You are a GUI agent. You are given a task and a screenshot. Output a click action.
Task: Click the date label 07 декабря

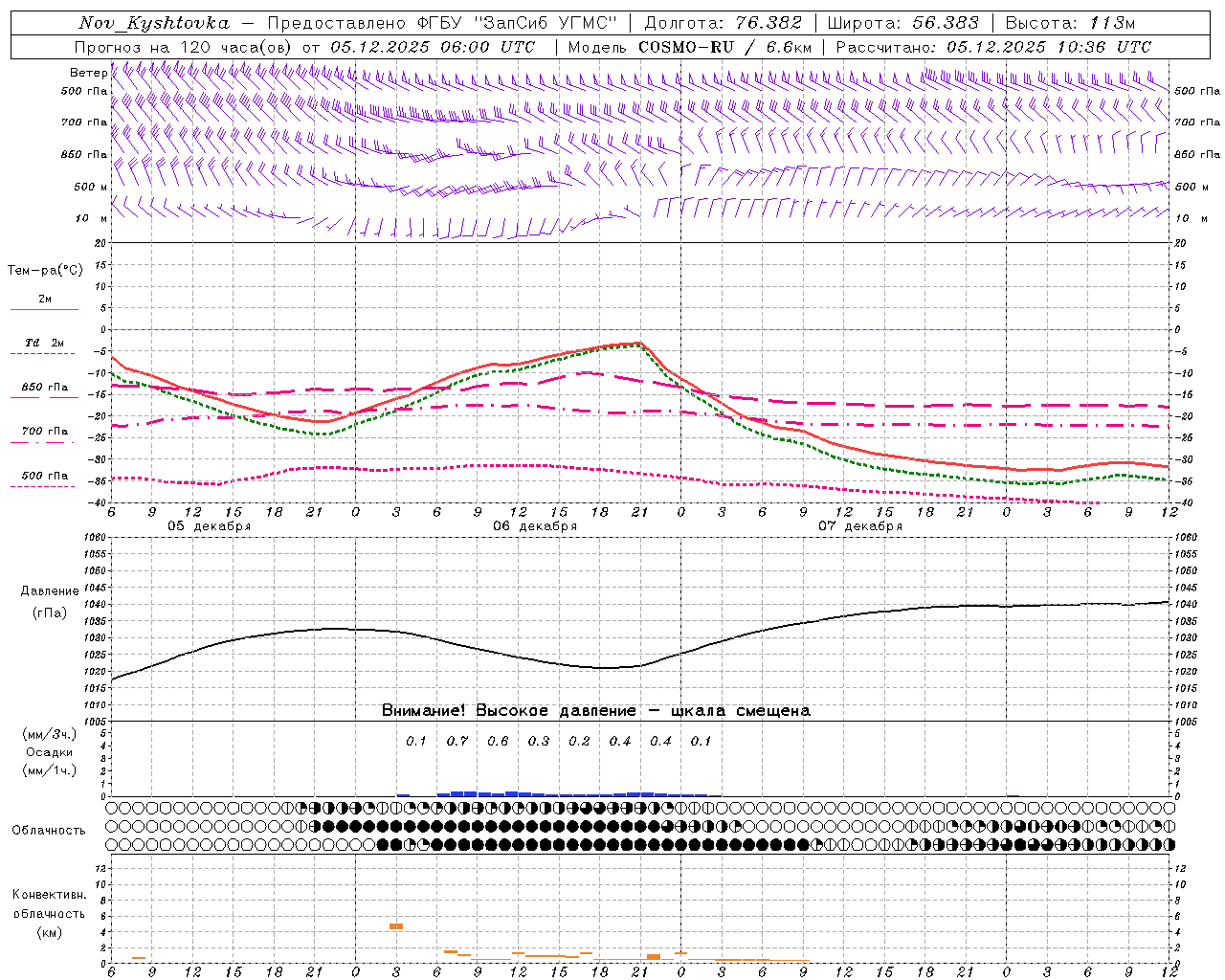click(860, 526)
